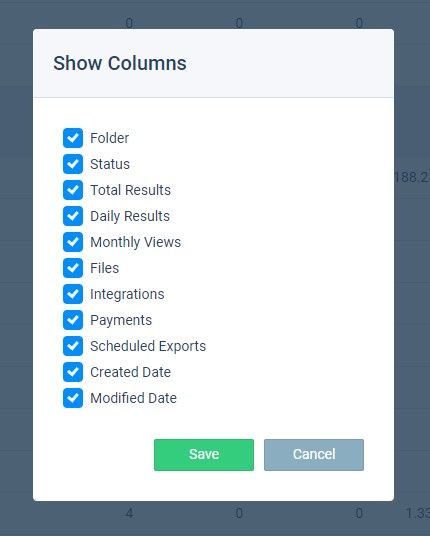Screen dimensions: 430x536
Task: Hide the Payments column
Action: point(73,320)
